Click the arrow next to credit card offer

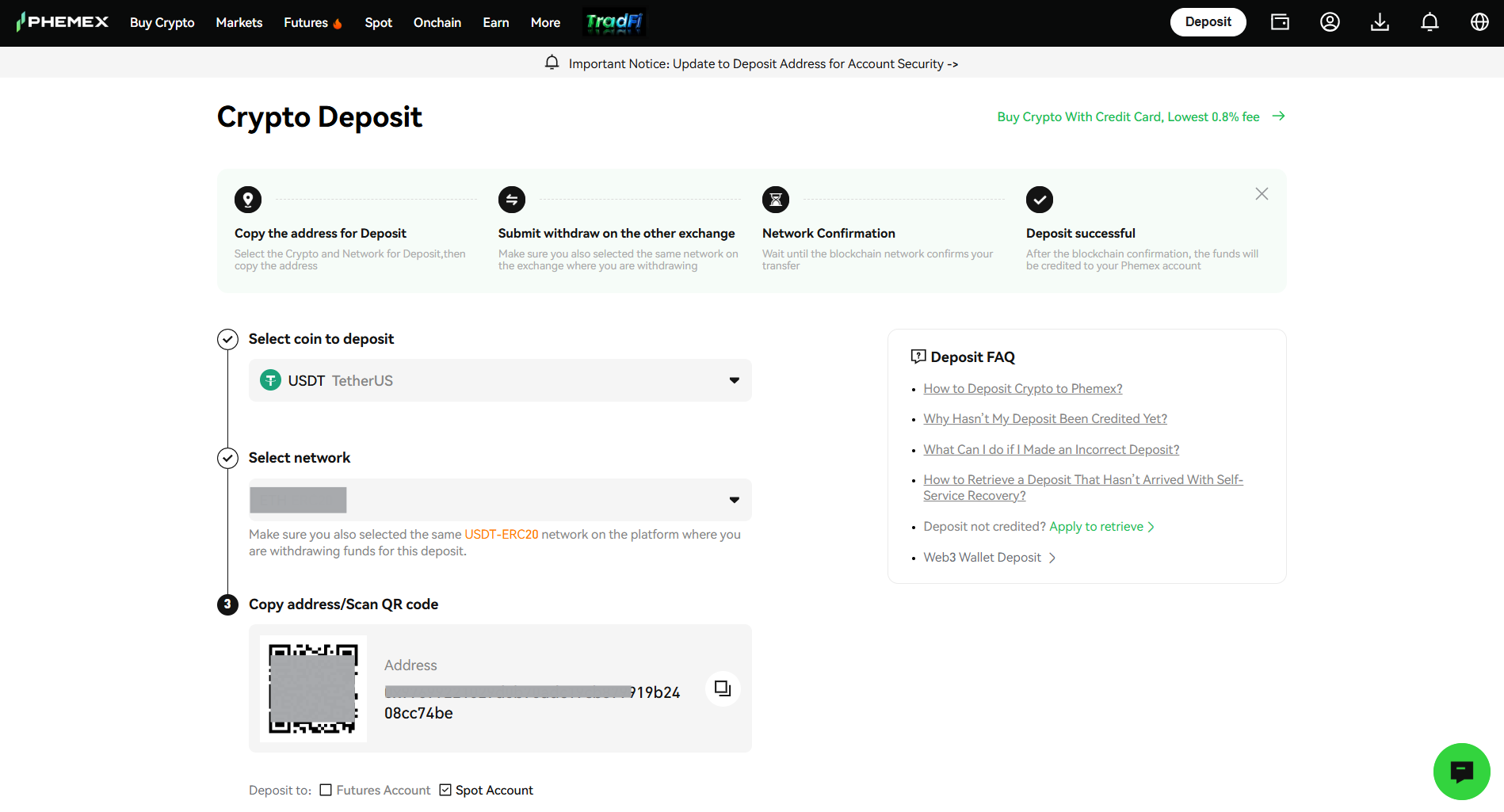pos(1278,116)
